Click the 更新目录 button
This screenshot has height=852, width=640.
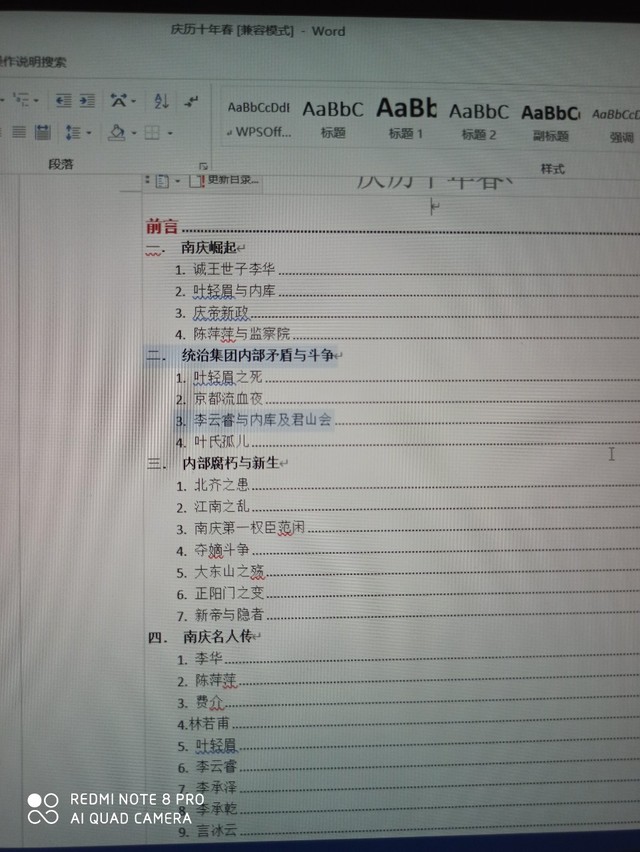point(232,181)
